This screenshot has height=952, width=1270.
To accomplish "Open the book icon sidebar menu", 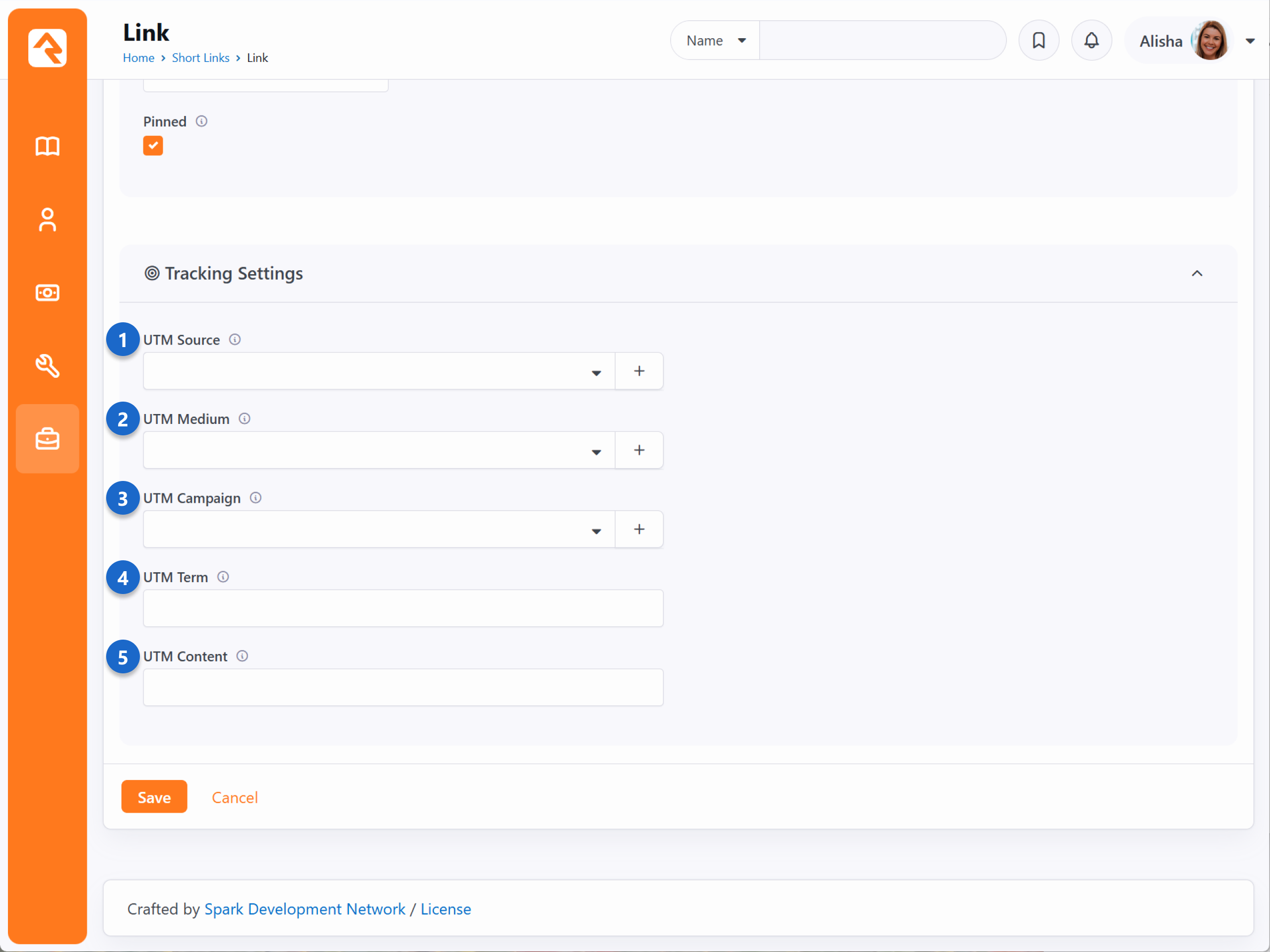I will click(x=47, y=146).
